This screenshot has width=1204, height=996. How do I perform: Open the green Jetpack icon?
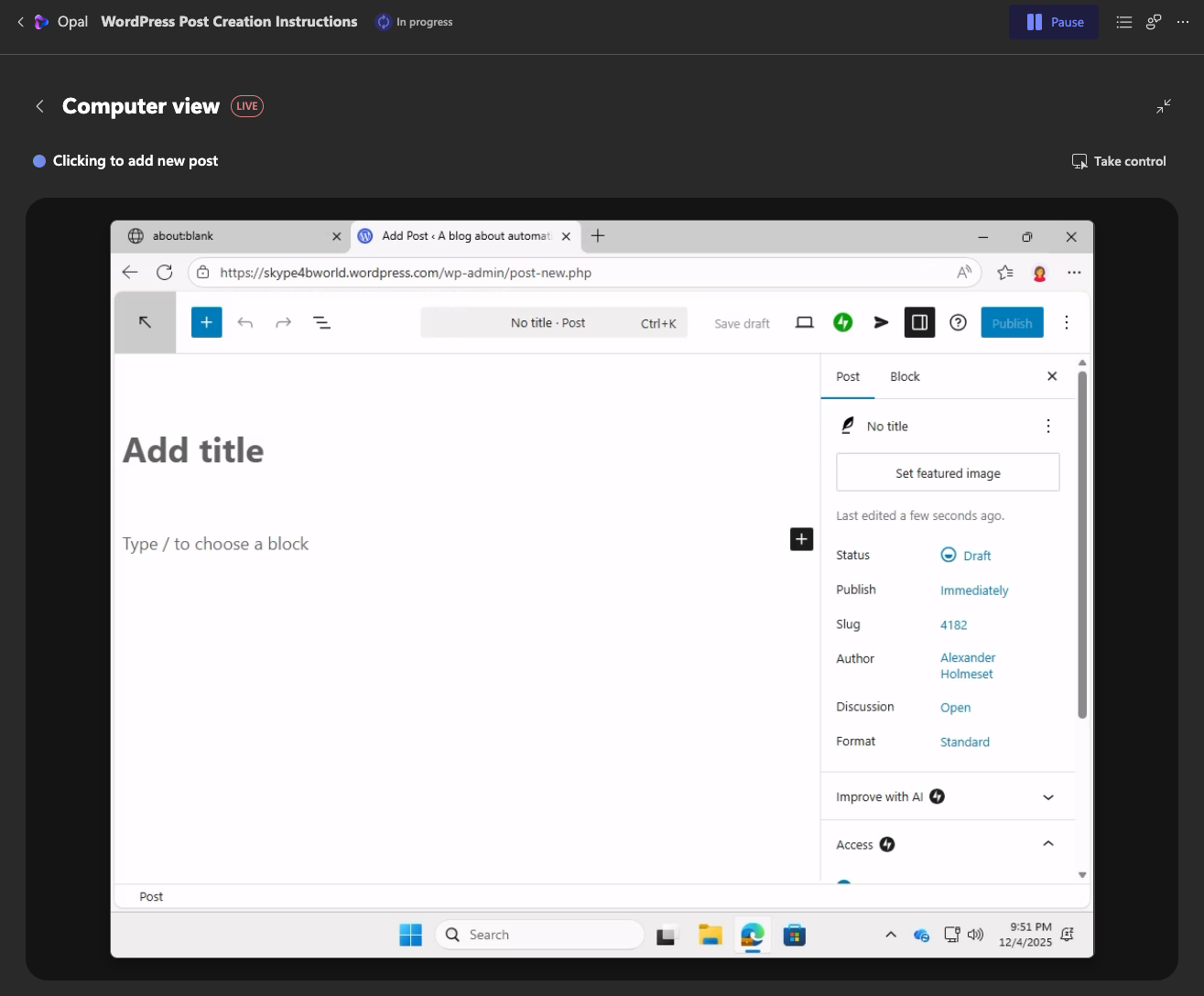click(x=843, y=322)
